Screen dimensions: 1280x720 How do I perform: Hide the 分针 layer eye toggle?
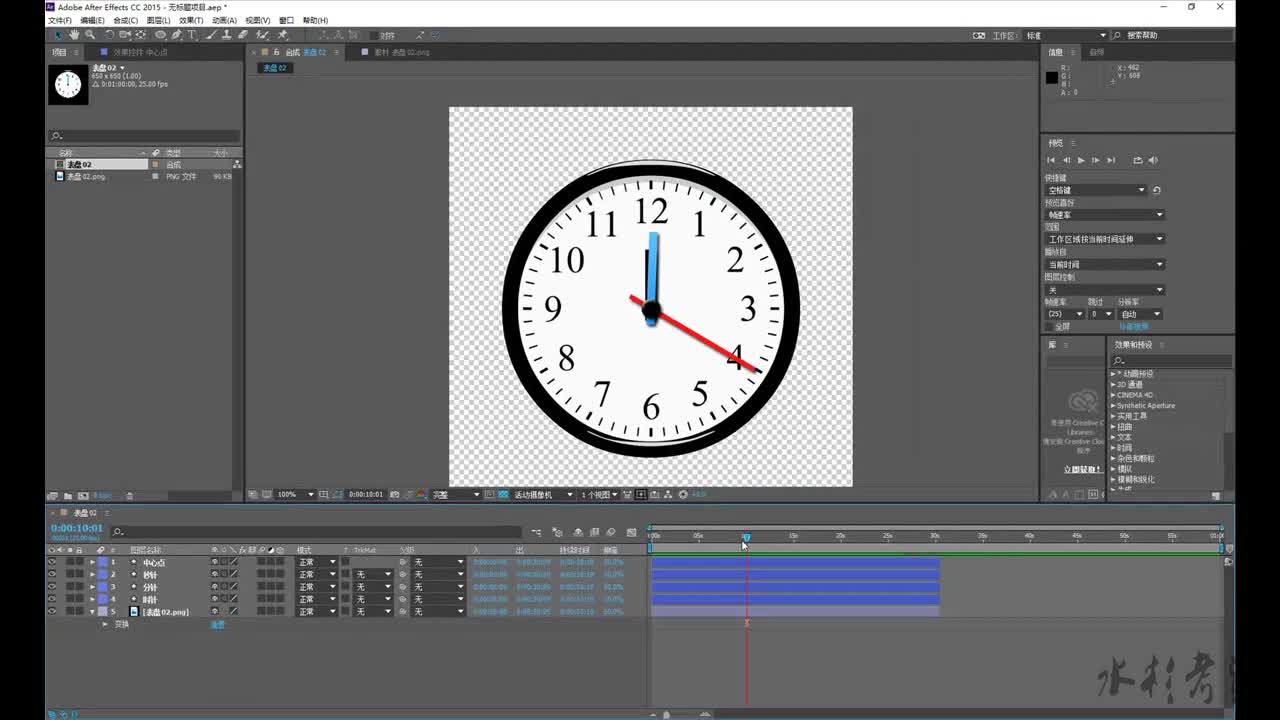pos(52,587)
